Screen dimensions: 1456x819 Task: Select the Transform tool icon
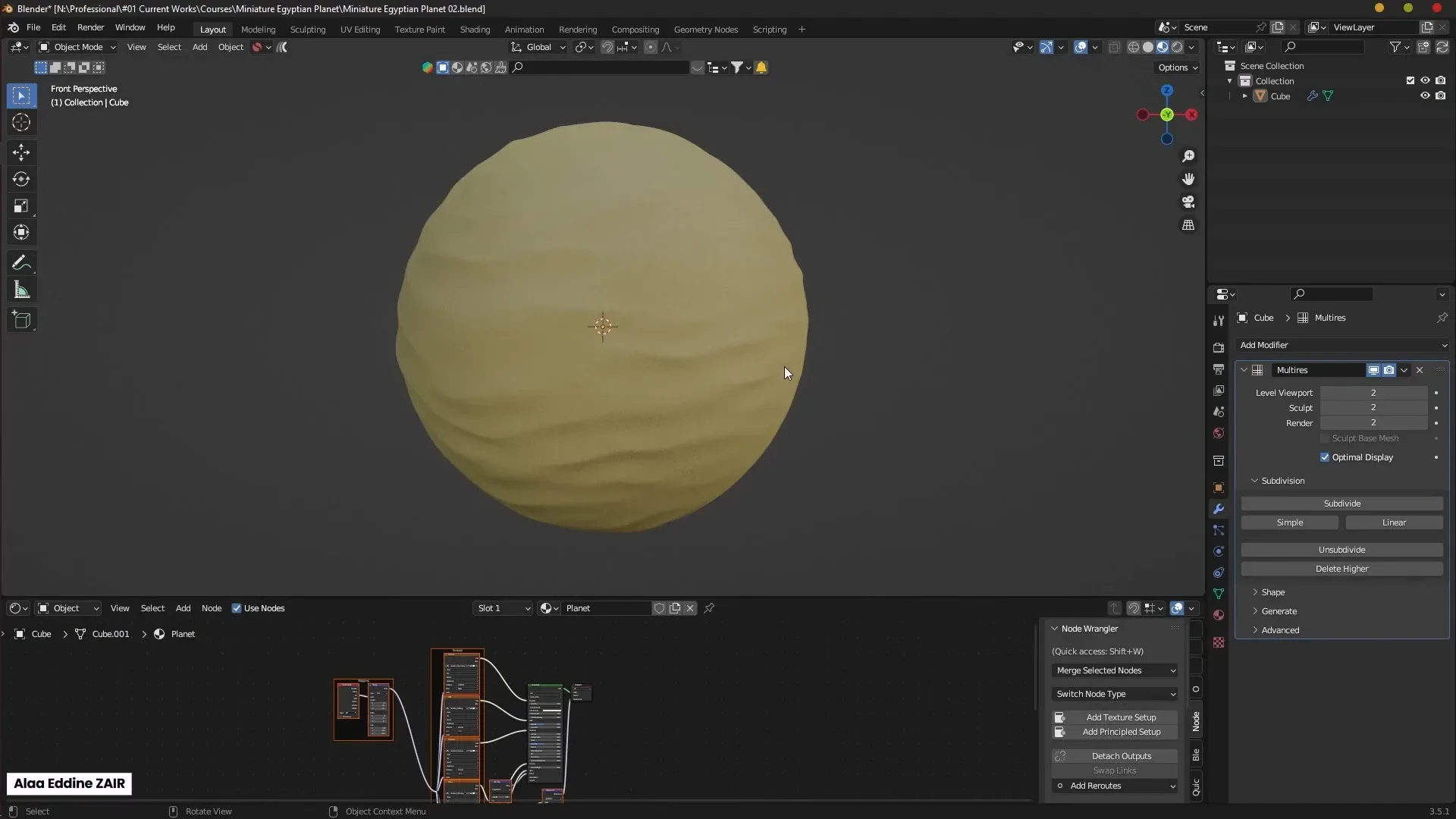[22, 232]
